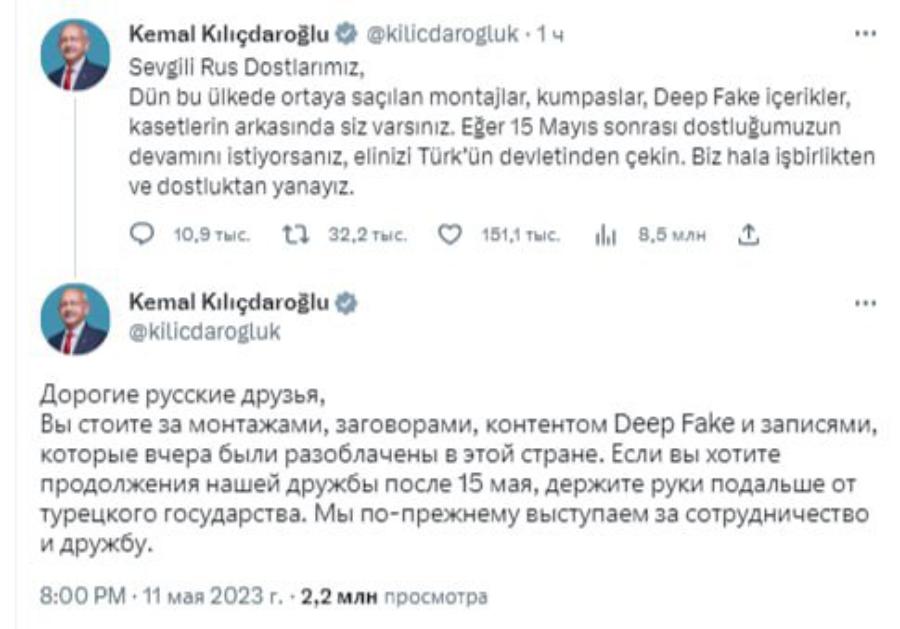The width and height of the screenshot is (900, 629).
Task: Open the views analytics bar chart icon
Action: (604, 234)
